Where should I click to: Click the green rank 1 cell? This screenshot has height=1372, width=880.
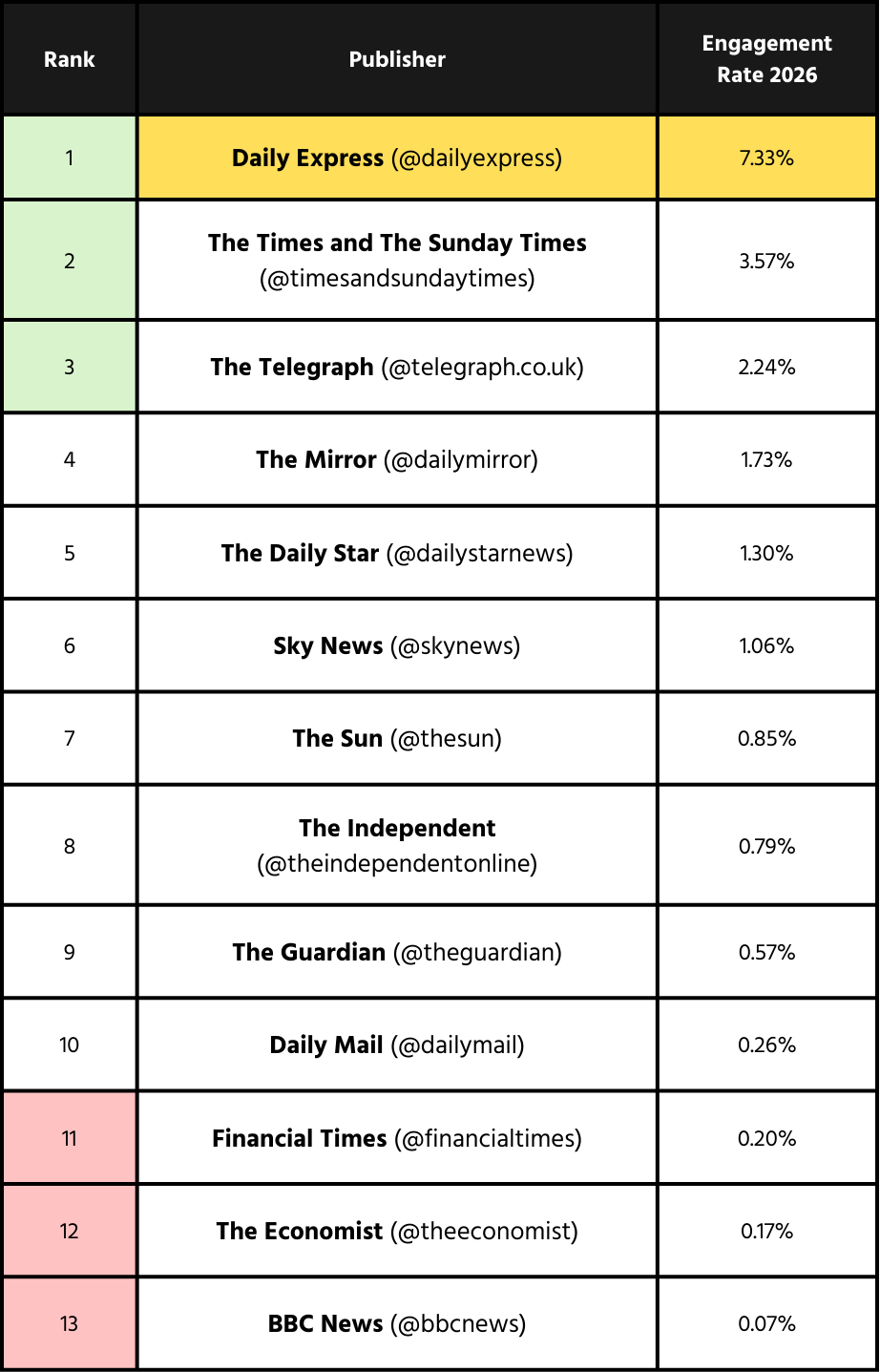click(x=70, y=158)
